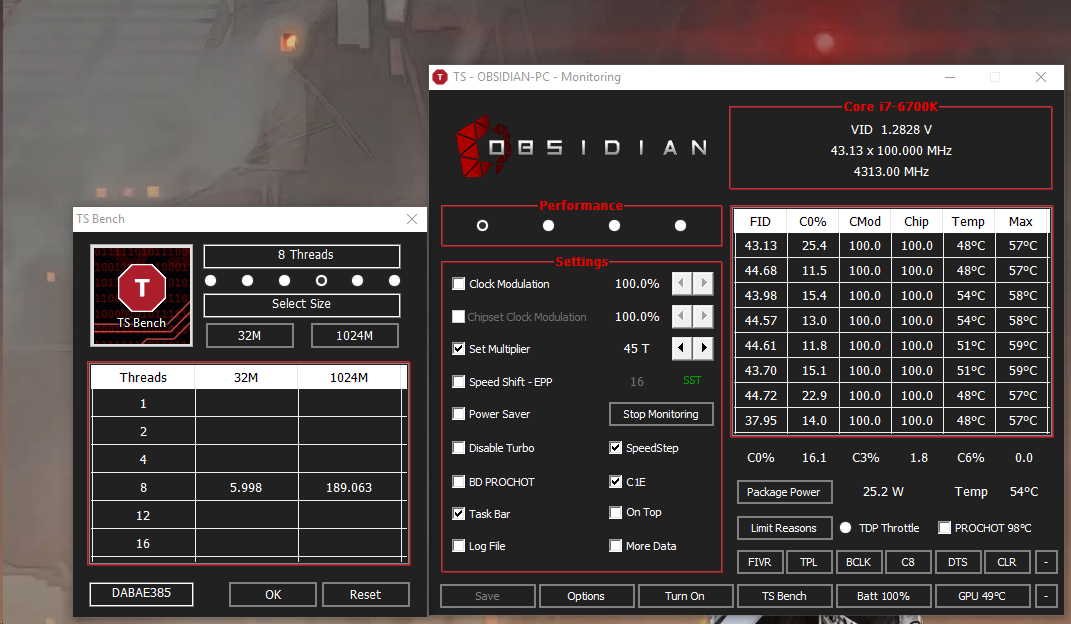The image size is (1071, 624).
Task: Select first thread count radio in TS Bench
Action: click(210, 281)
